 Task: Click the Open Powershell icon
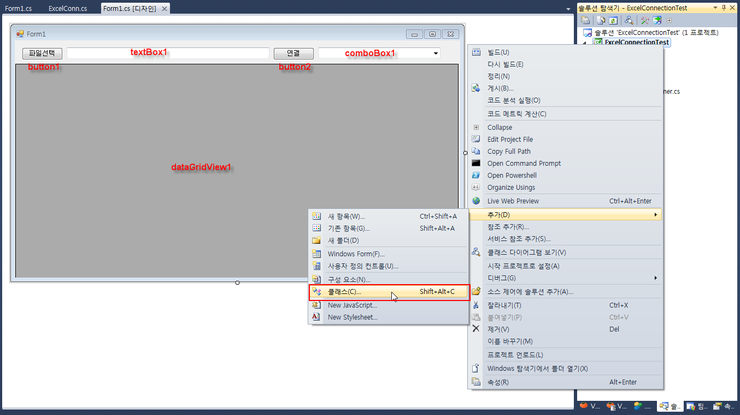[476, 175]
